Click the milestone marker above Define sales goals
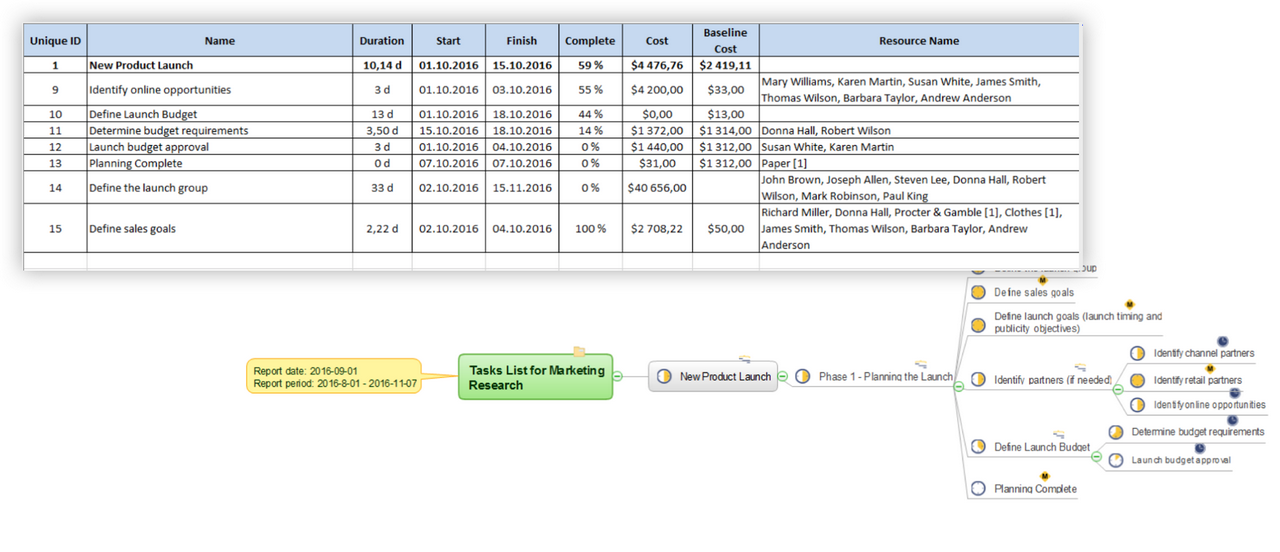 (x=1044, y=280)
